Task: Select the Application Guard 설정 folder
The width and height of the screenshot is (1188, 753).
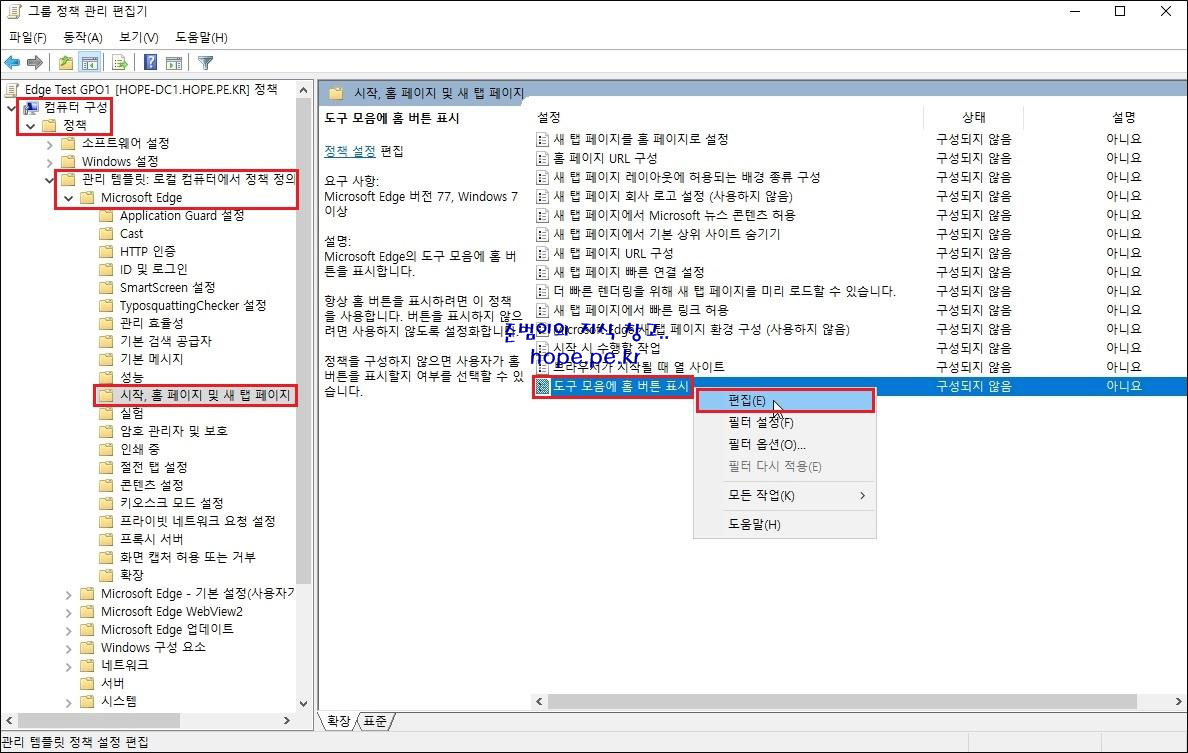Action: (182, 215)
